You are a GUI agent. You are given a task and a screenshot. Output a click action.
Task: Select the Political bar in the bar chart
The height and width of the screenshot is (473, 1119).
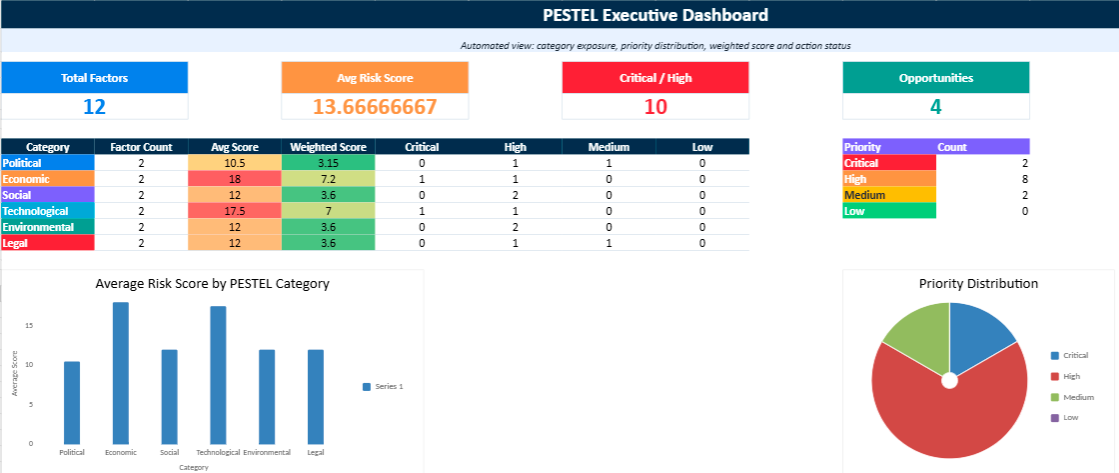tap(71, 402)
